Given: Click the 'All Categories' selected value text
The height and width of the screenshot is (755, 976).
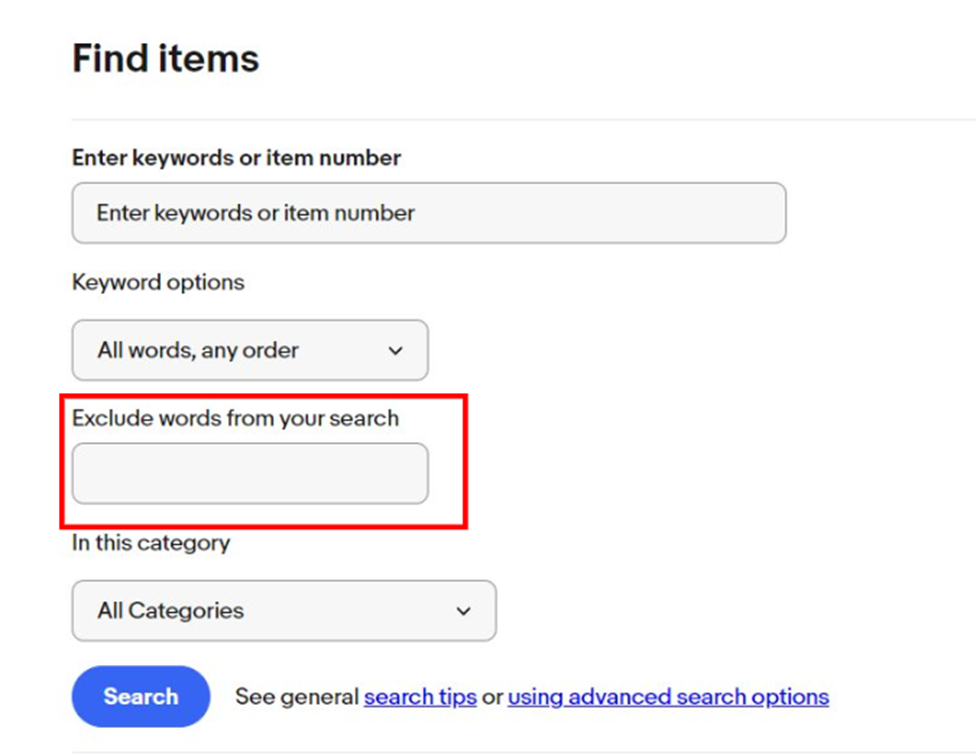Looking at the screenshot, I should [x=171, y=611].
